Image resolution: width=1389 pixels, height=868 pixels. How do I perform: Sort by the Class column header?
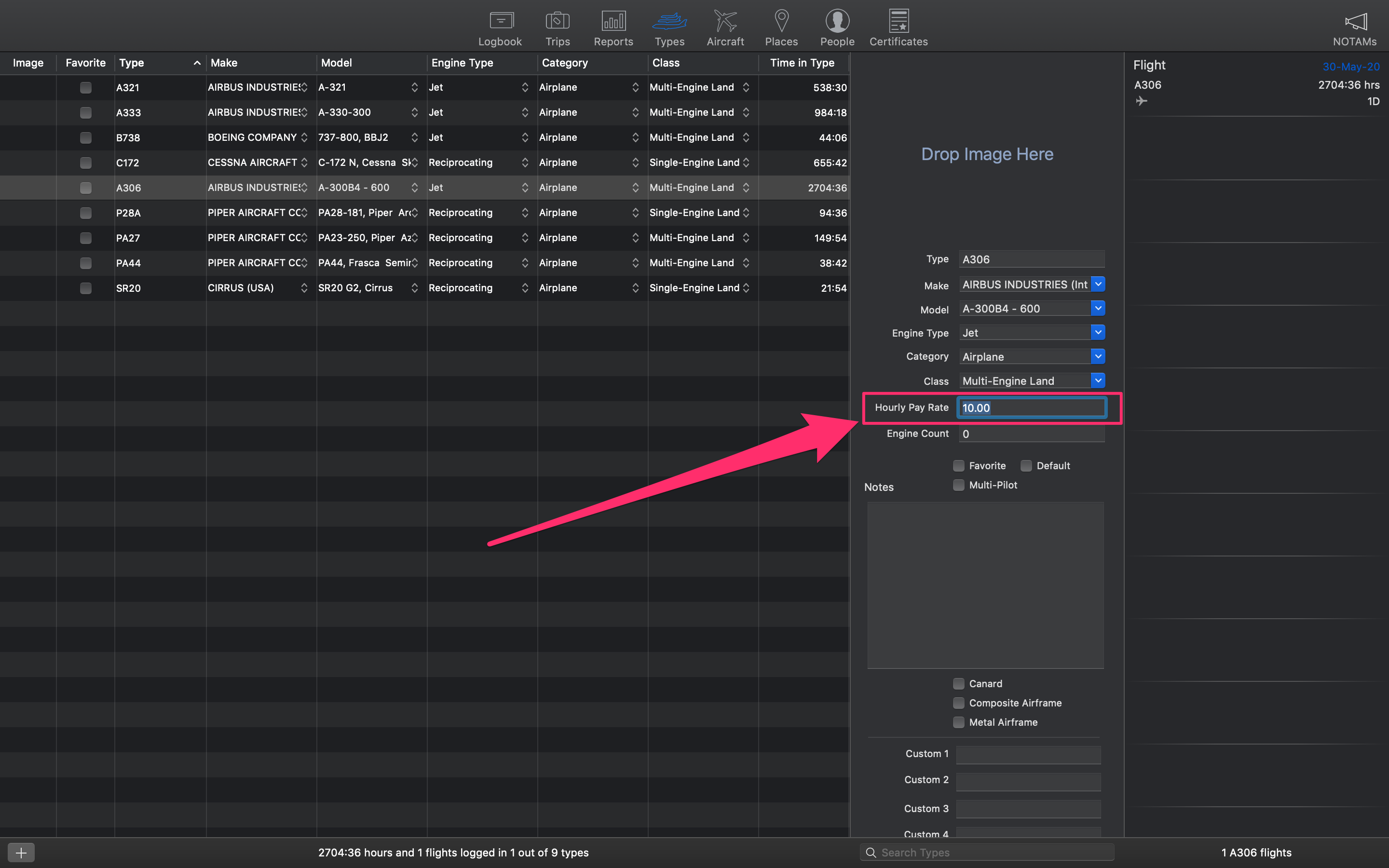pos(703,63)
